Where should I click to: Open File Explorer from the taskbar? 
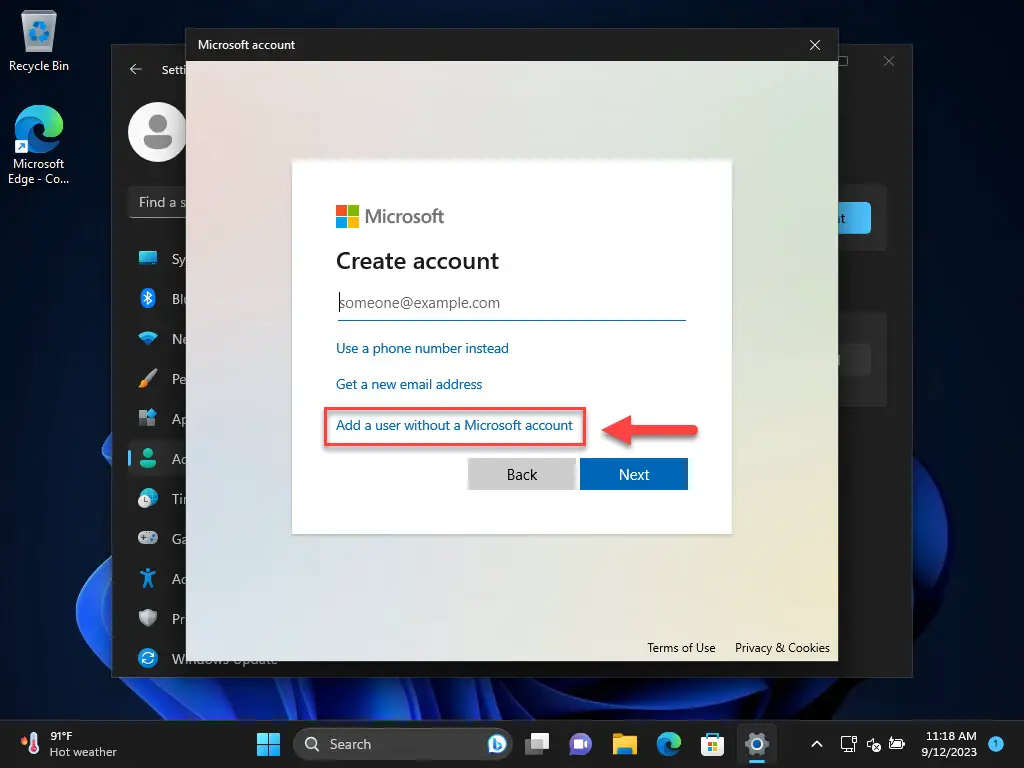(x=625, y=744)
